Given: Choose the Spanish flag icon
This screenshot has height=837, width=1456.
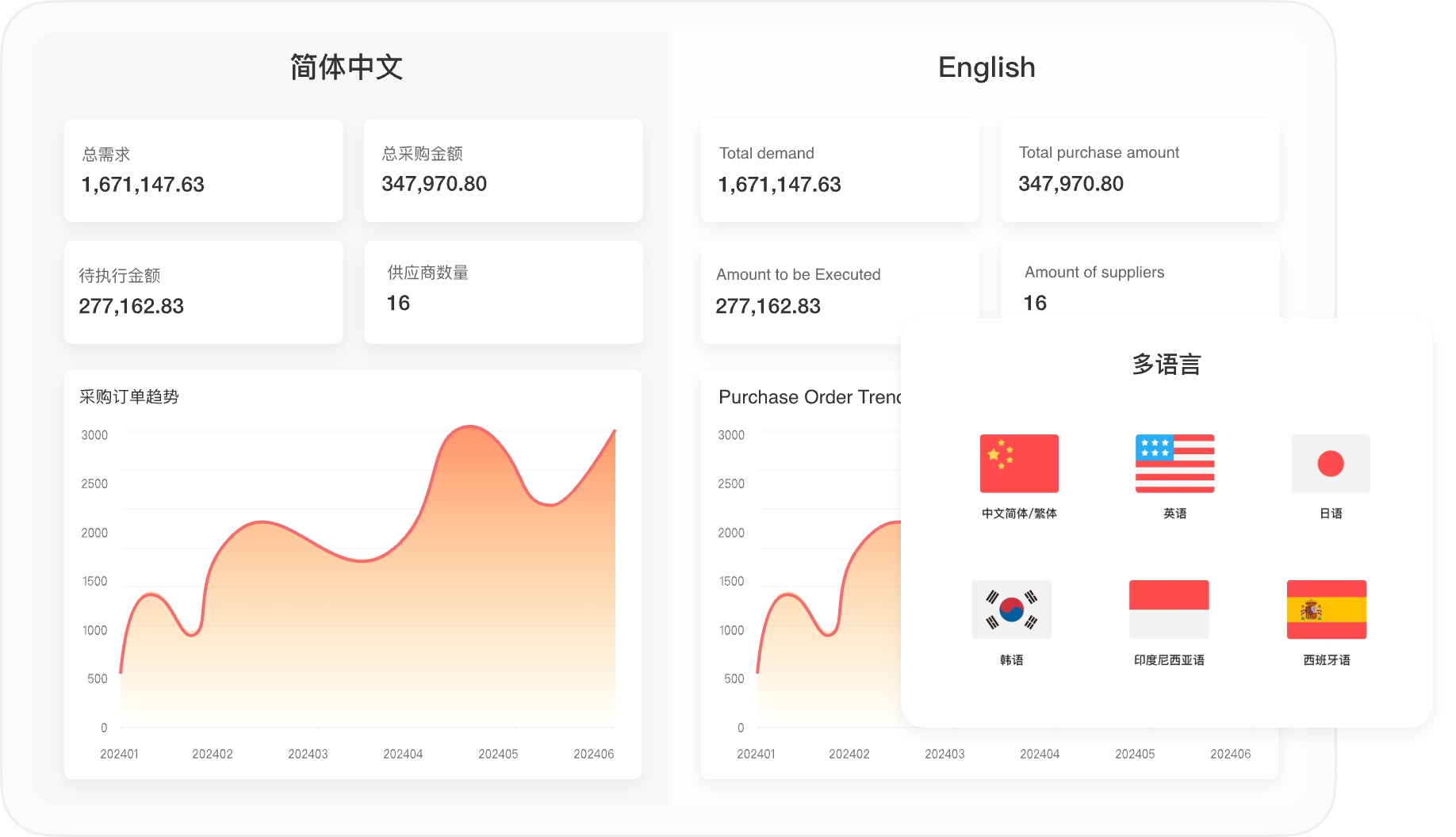Looking at the screenshot, I should point(1326,610).
